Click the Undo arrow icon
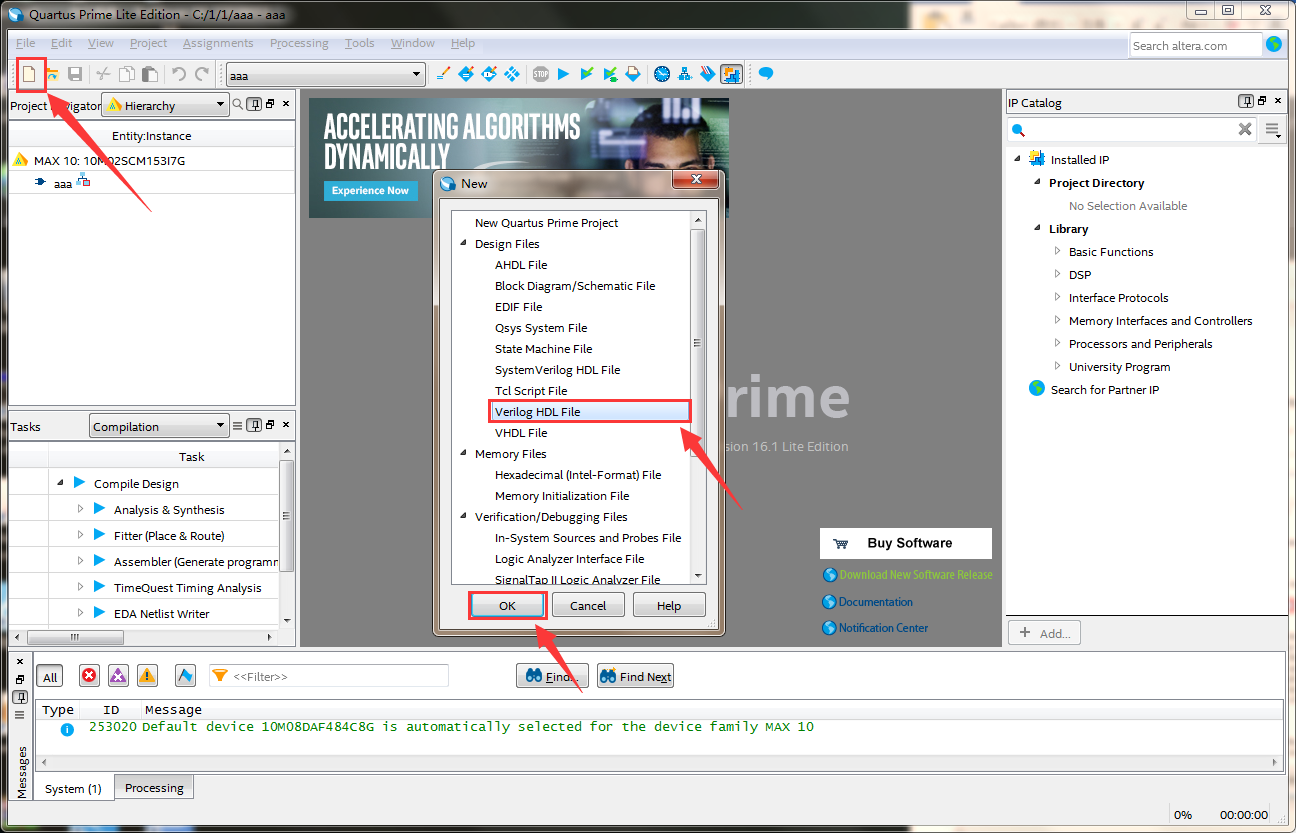 [x=179, y=74]
